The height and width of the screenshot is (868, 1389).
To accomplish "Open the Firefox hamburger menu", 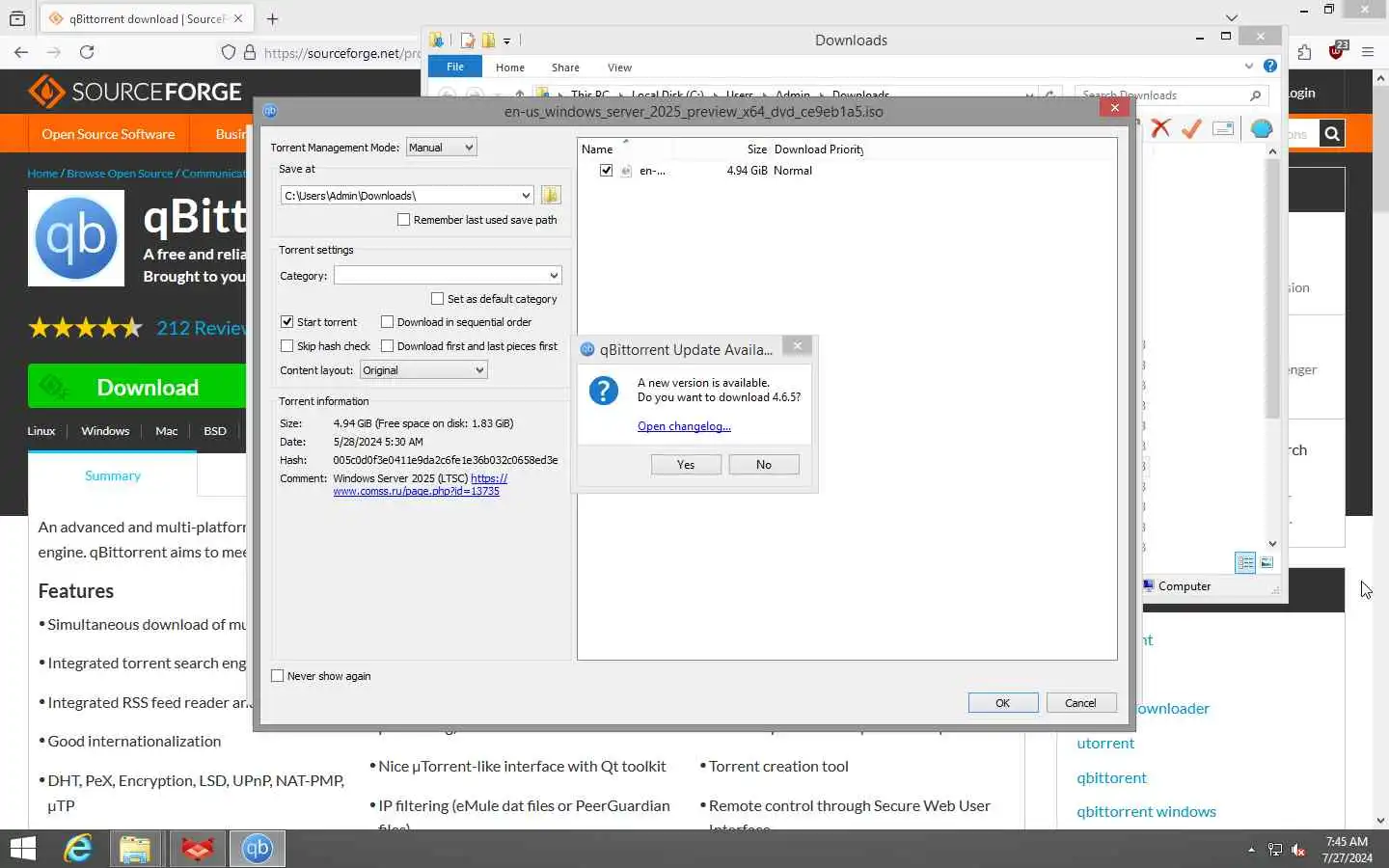I will [1367, 52].
